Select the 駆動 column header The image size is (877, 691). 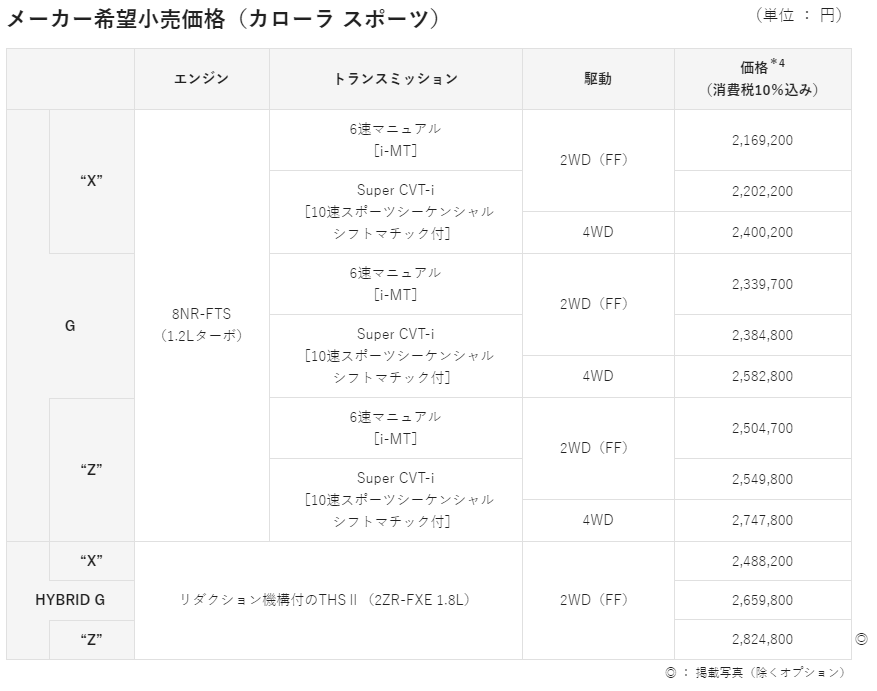coord(597,79)
